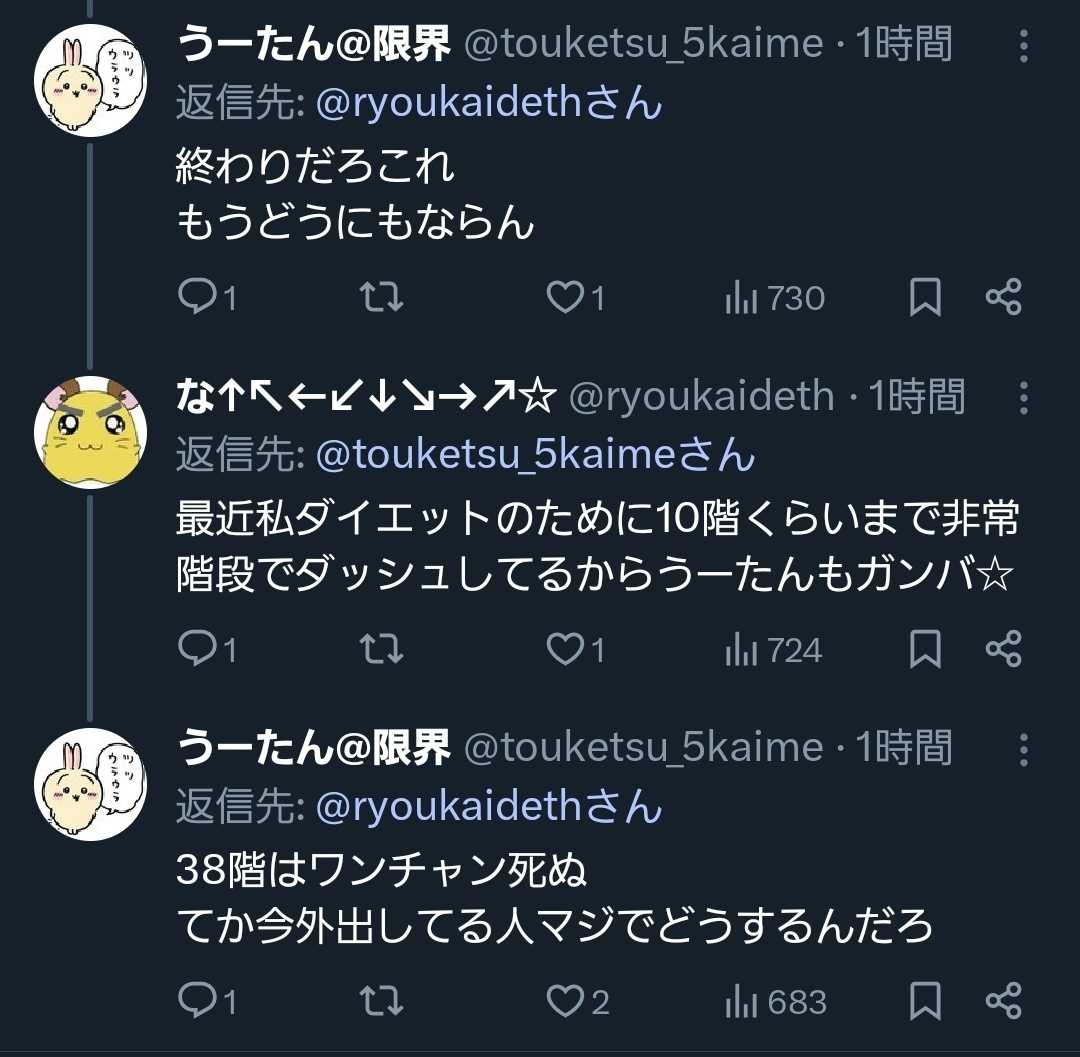This screenshot has height=1057, width=1080.
Task: Share the tweet about 38階
Action: [1003, 1001]
